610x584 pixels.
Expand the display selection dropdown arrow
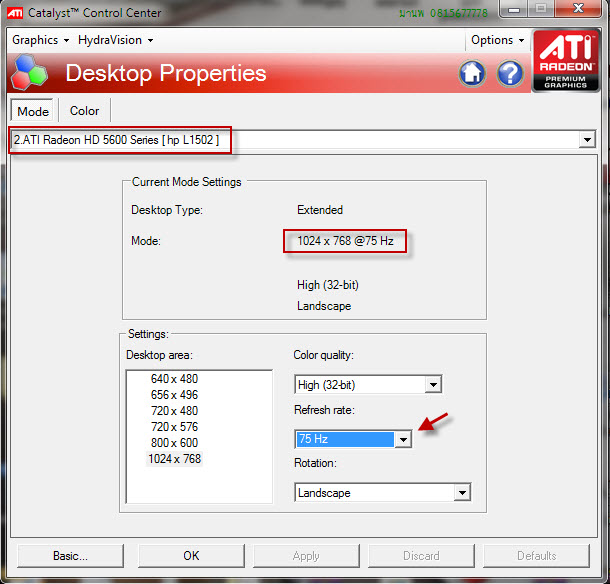pos(587,139)
